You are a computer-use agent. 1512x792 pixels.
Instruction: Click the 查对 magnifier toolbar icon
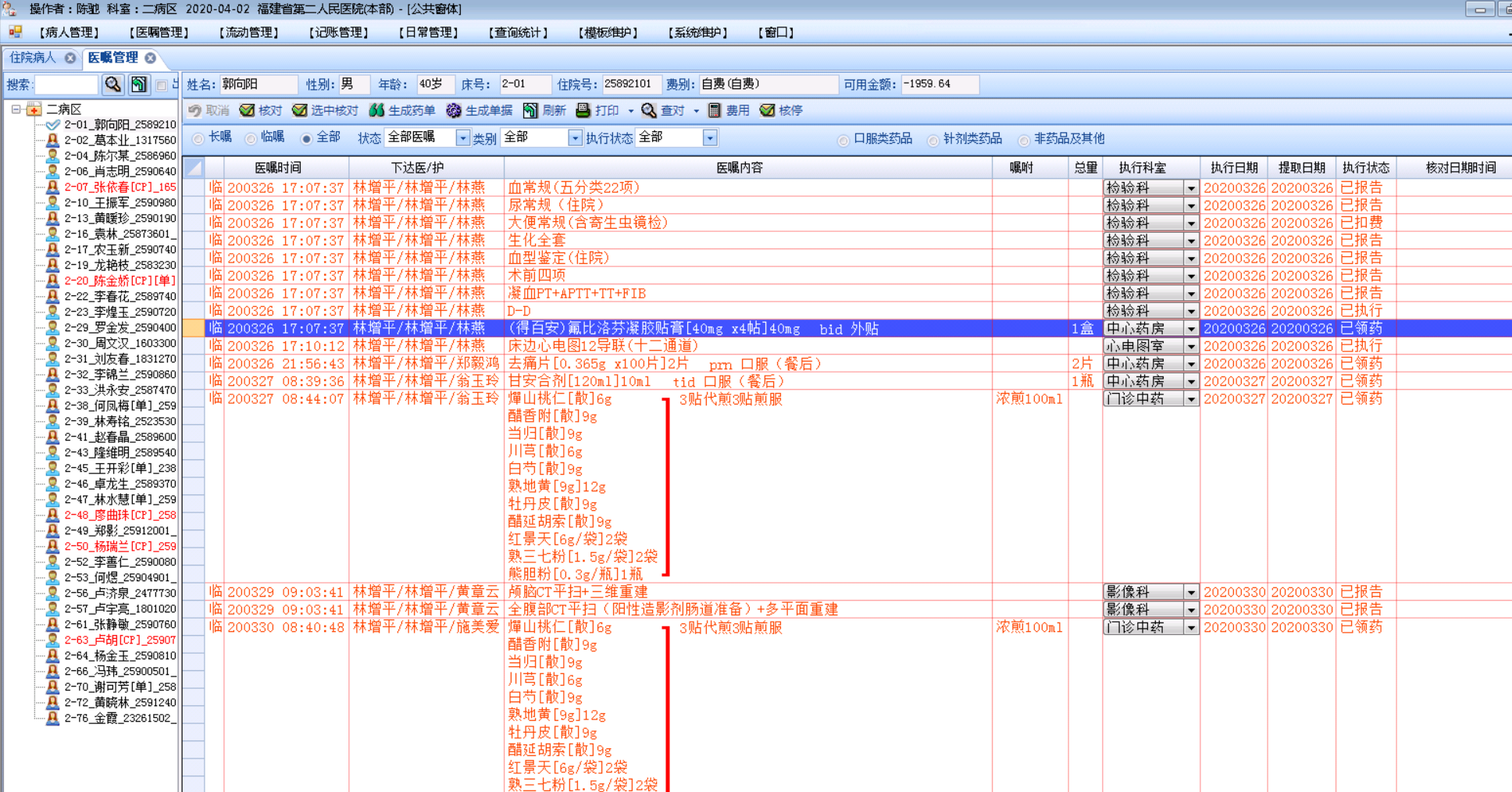click(x=648, y=111)
